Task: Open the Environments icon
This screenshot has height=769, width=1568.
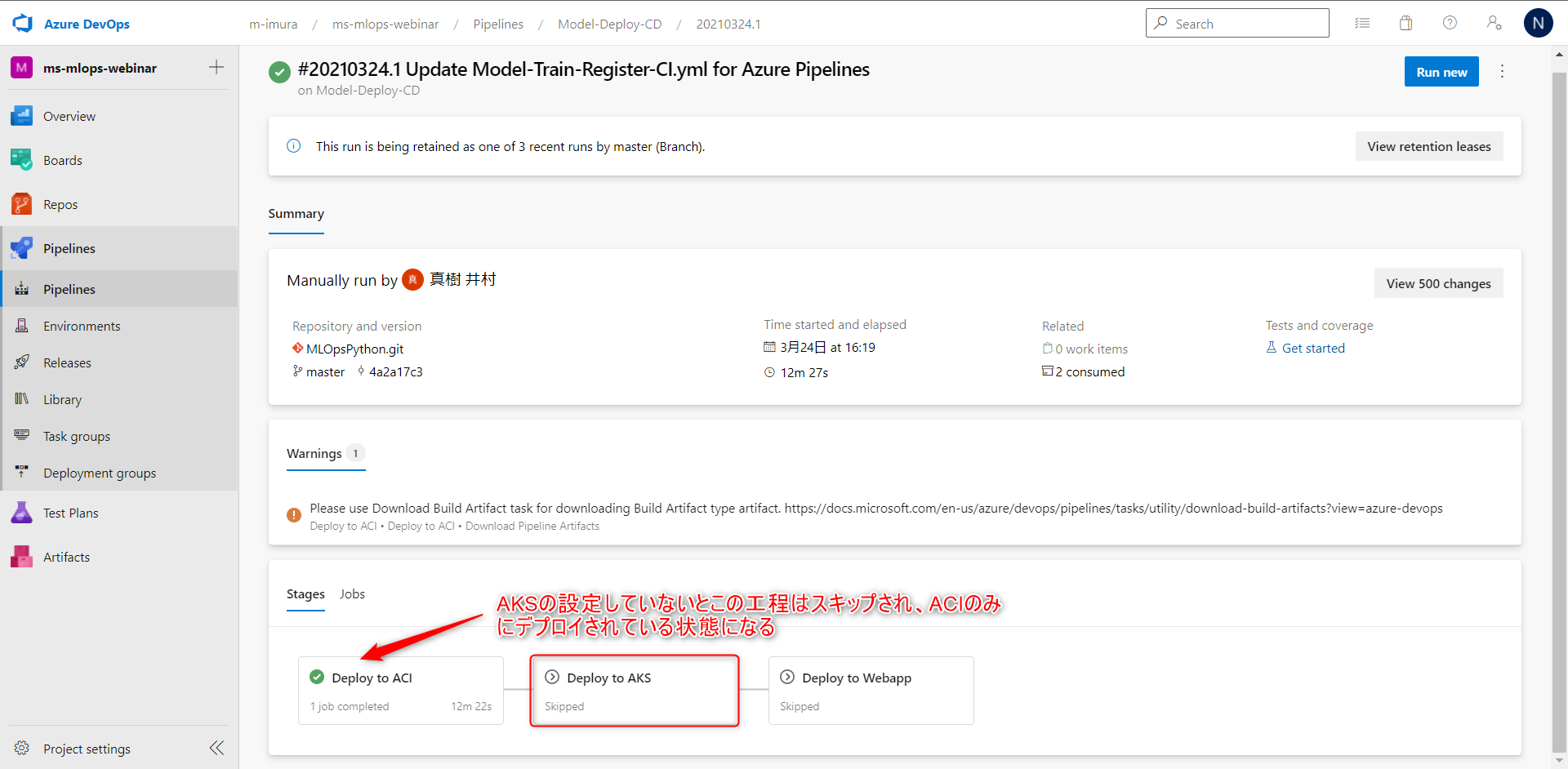Action: click(22, 326)
